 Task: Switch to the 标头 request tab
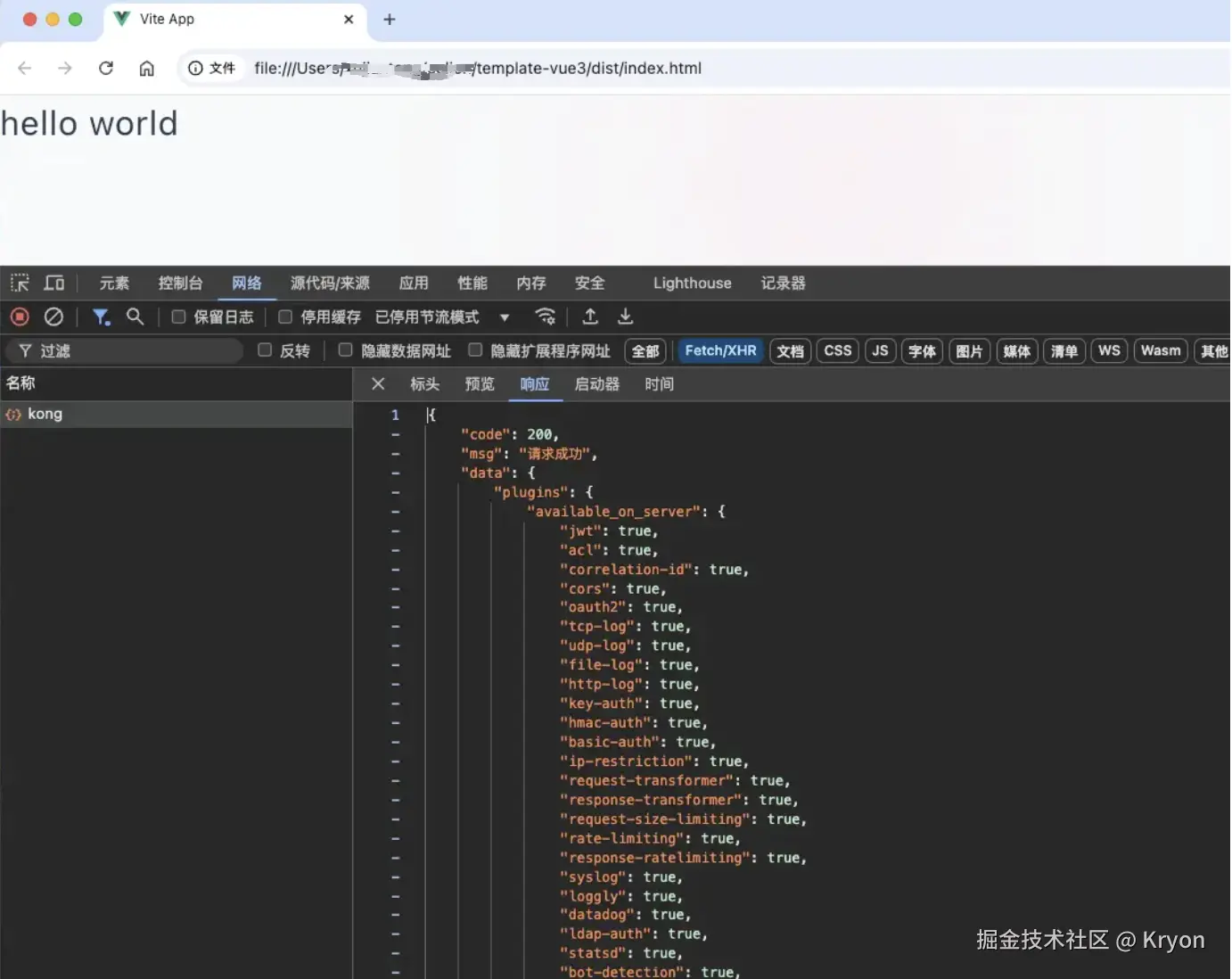pos(424,383)
